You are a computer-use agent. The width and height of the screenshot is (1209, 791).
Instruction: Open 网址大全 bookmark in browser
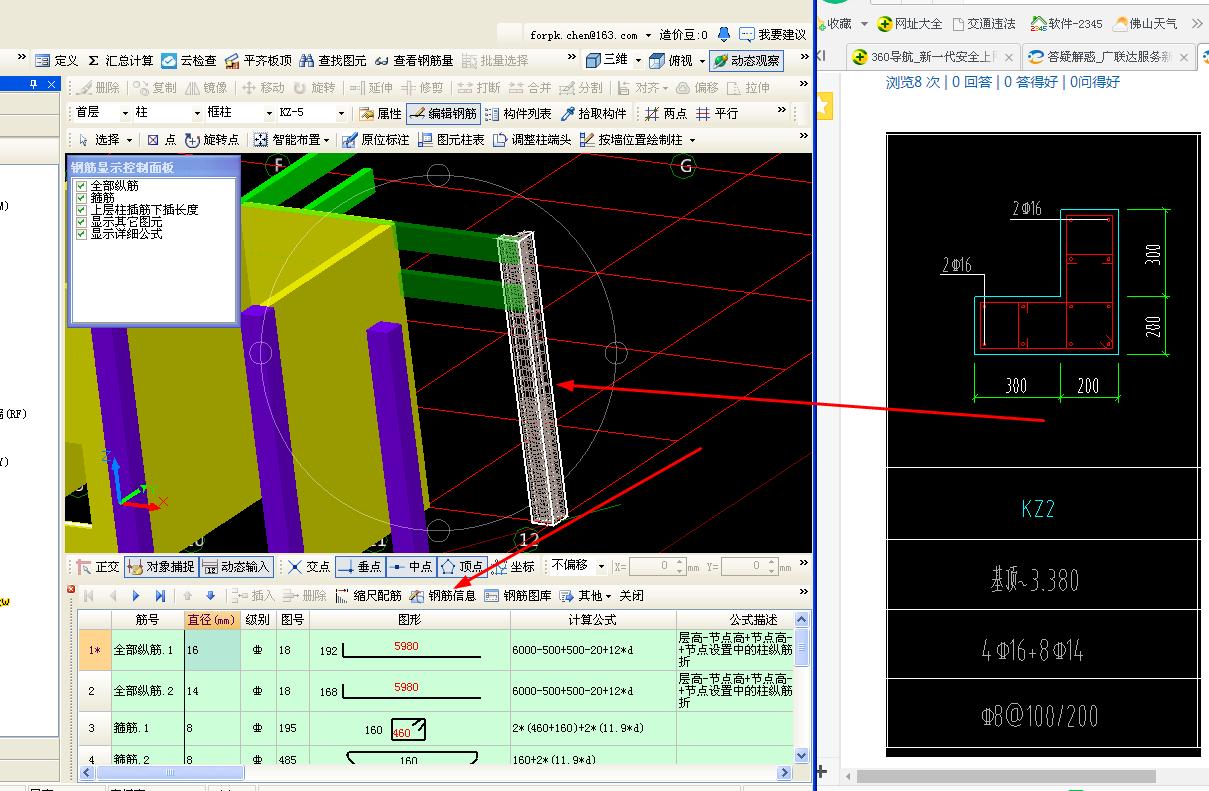click(910, 23)
